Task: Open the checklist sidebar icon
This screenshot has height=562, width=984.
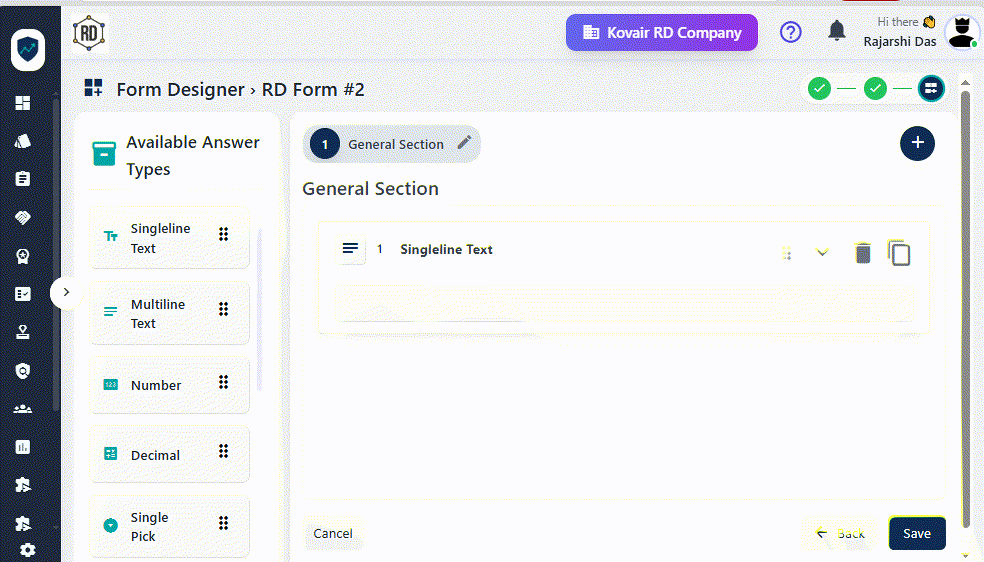Action: 23,294
